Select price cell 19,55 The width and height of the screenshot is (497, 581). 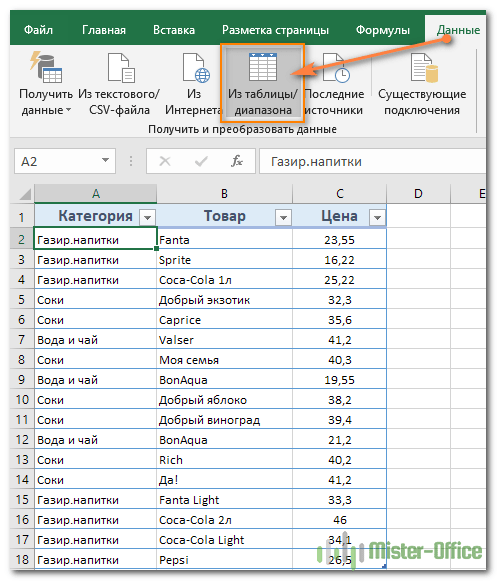click(339, 380)
